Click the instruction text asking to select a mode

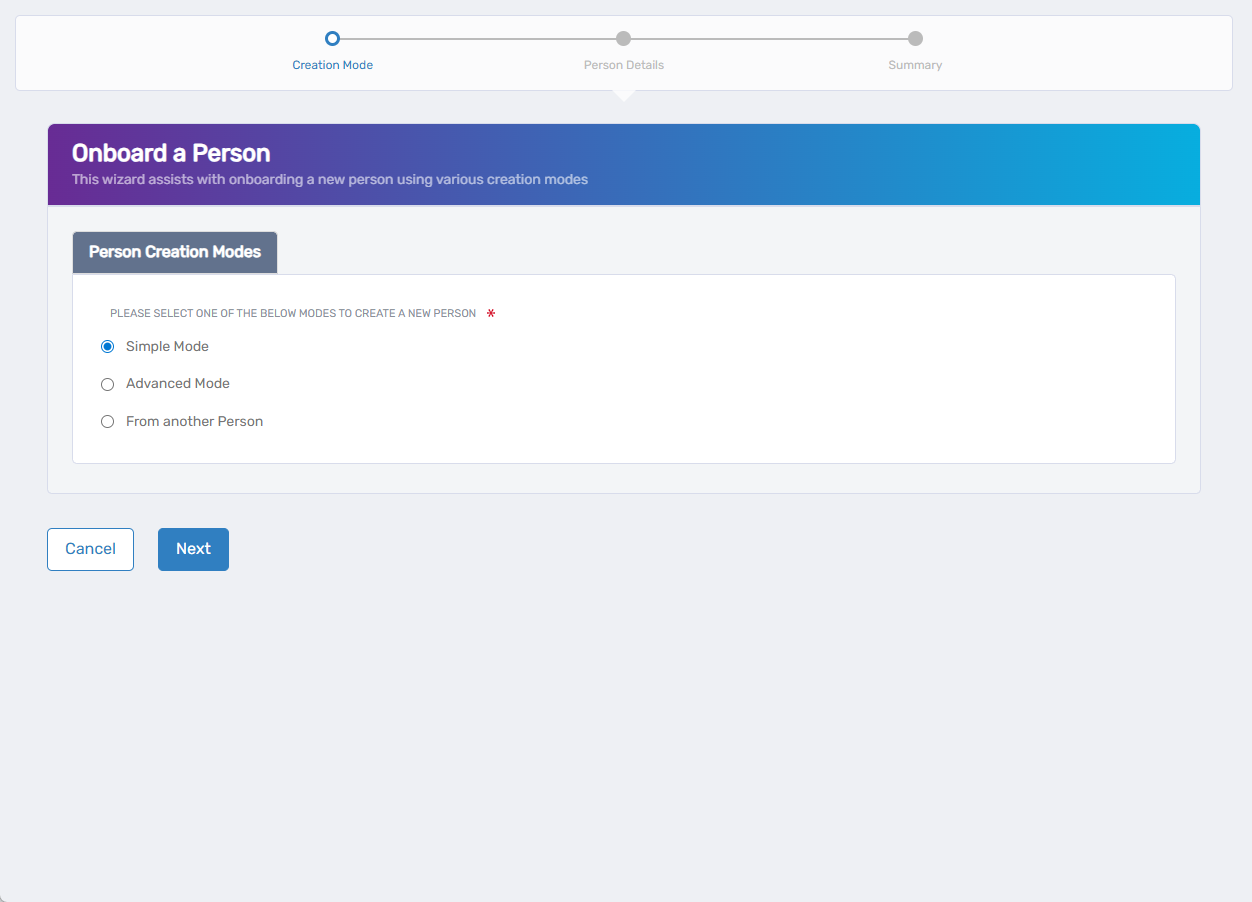click(293, 312)
